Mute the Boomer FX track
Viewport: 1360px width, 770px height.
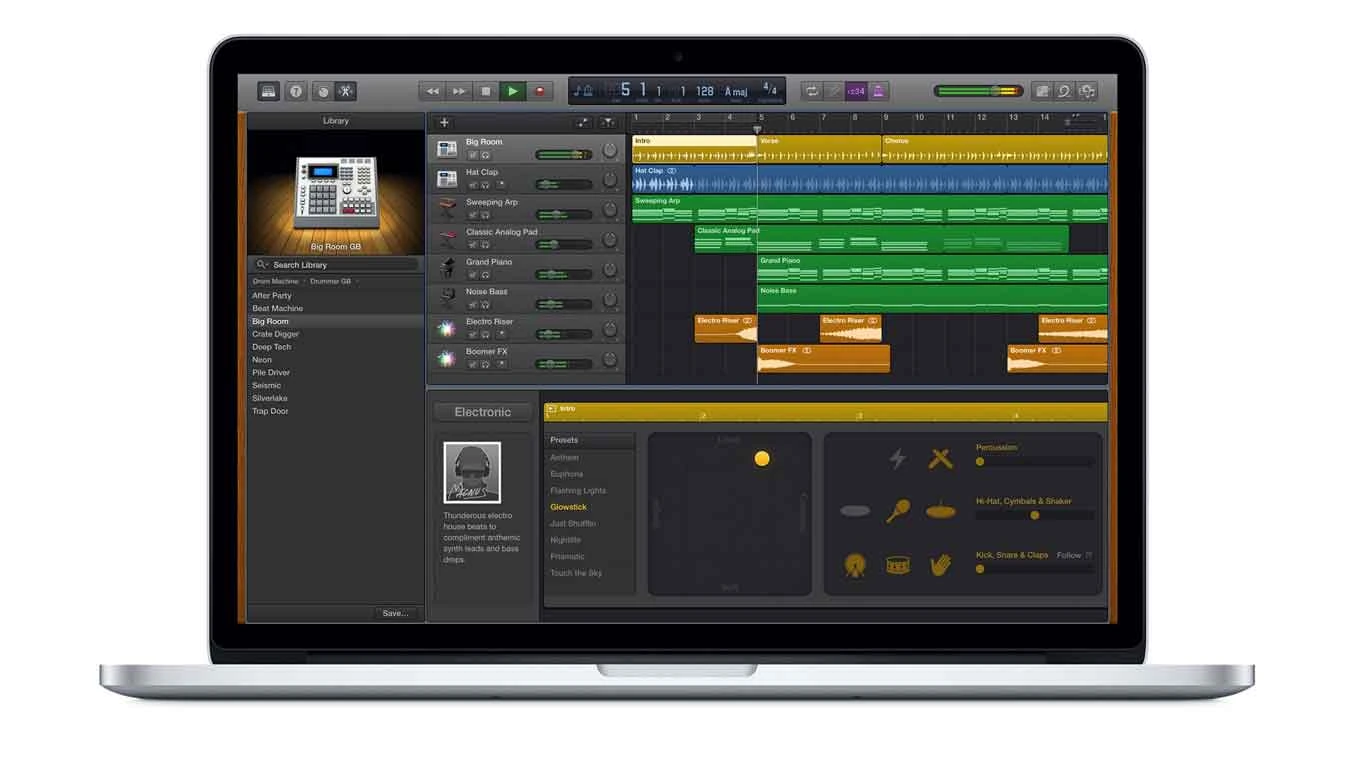[473, 365]
